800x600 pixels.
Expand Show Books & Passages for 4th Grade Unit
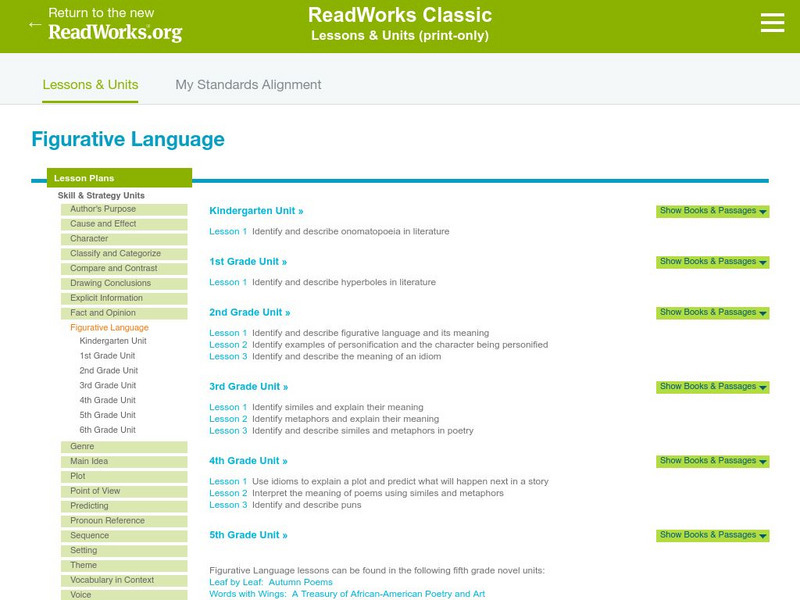(713, 461)
